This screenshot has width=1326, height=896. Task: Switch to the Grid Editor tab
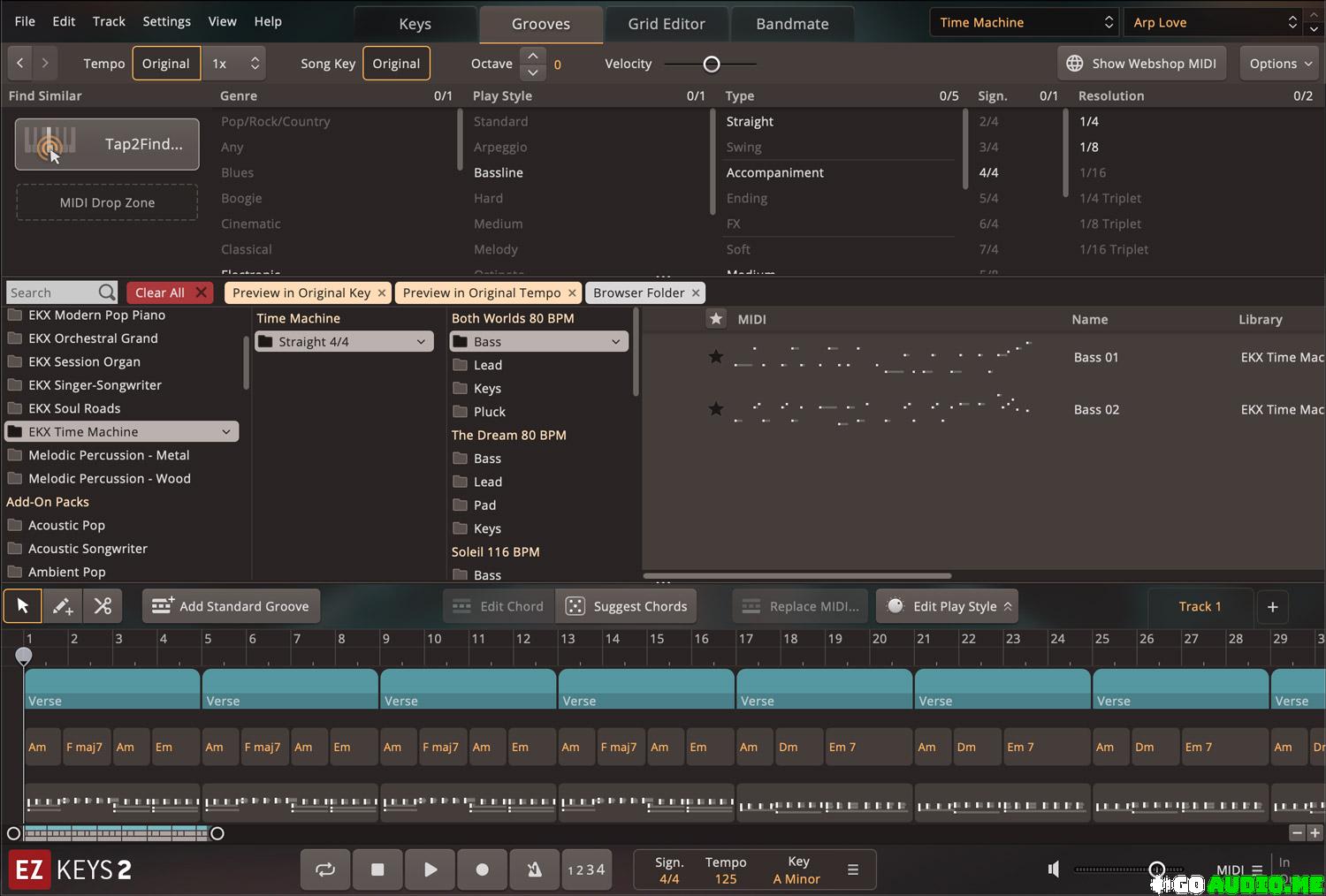click(x=667, y=24)
